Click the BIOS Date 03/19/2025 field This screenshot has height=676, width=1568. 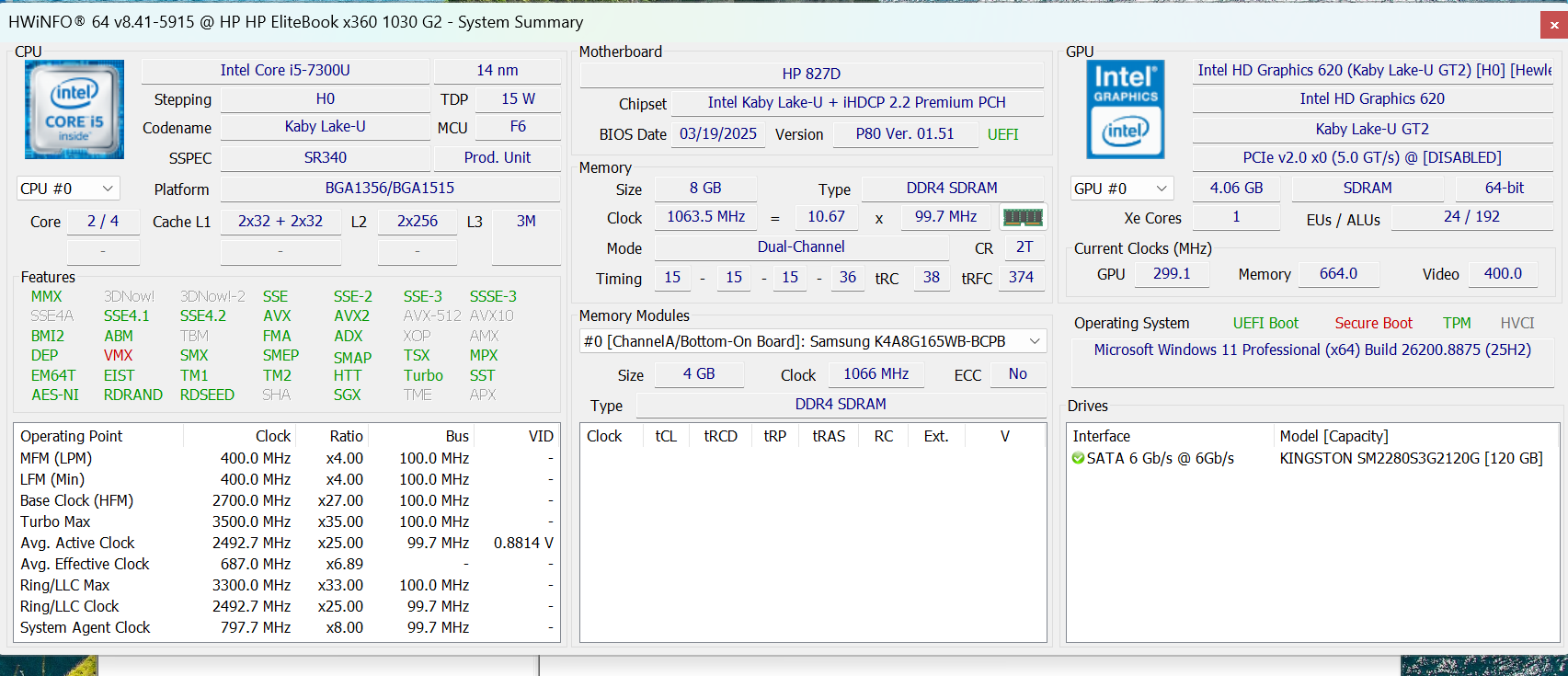coord(718,134)
